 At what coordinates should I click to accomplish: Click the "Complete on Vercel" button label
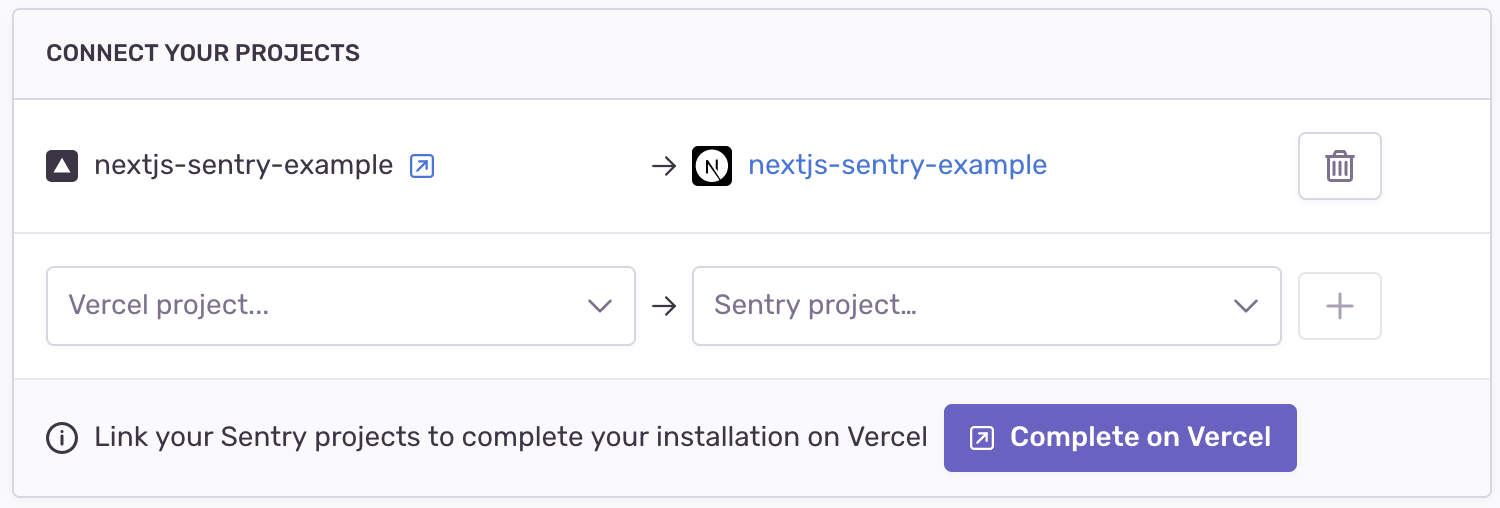point(1140,437)
